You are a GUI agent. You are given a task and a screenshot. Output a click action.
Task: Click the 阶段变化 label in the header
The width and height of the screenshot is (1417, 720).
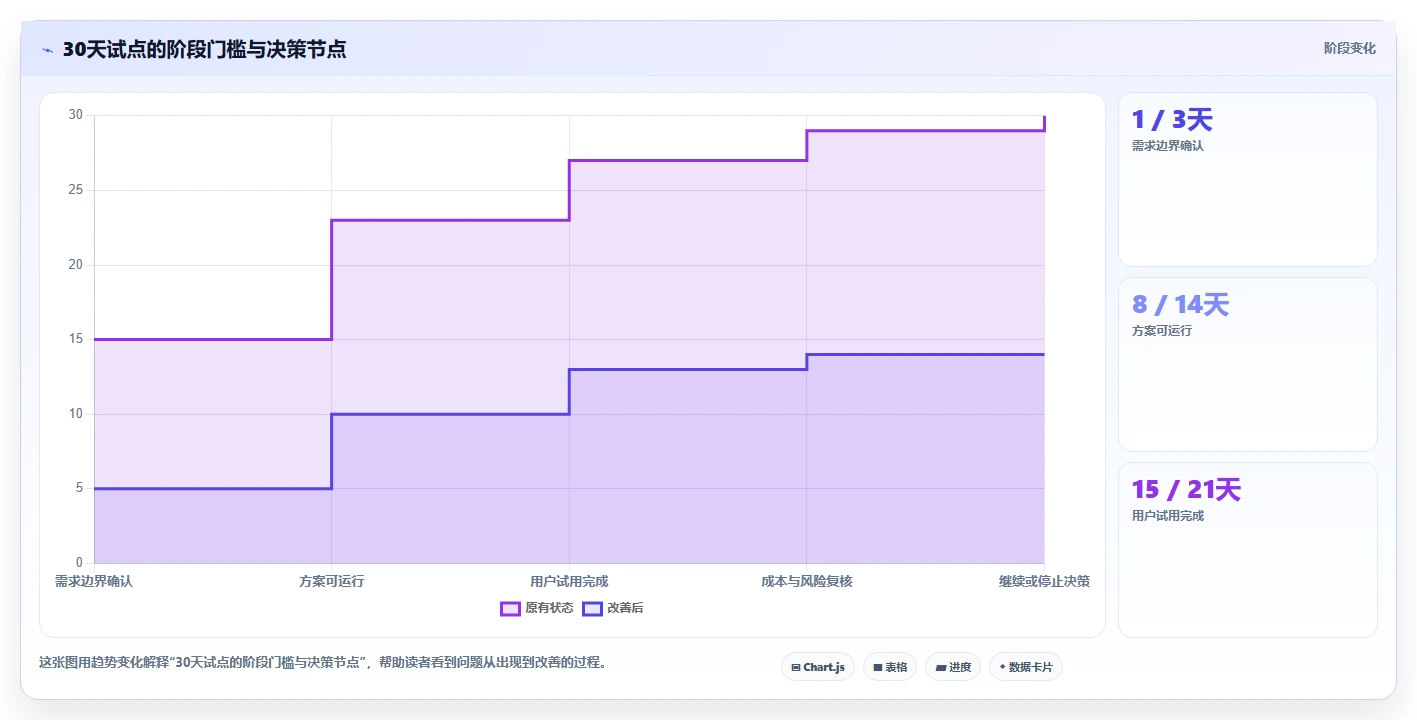click(1350, 48)
